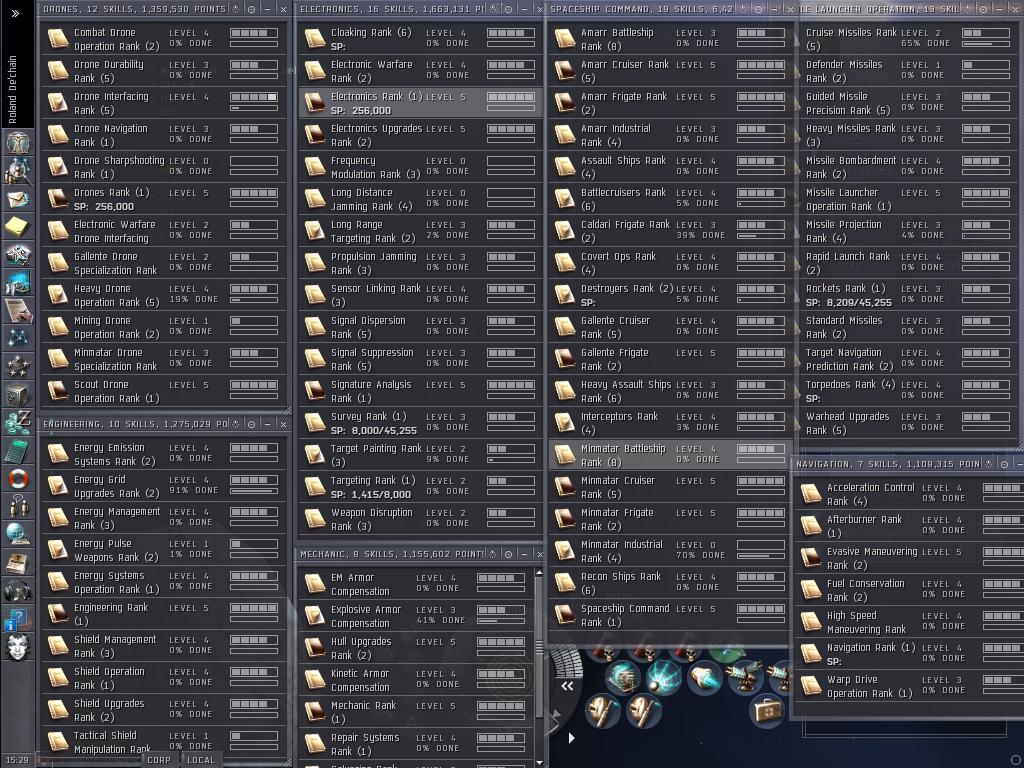Open the help lifebuoy icon
This screenshot has width=1024, height=768.
point(18,479)
